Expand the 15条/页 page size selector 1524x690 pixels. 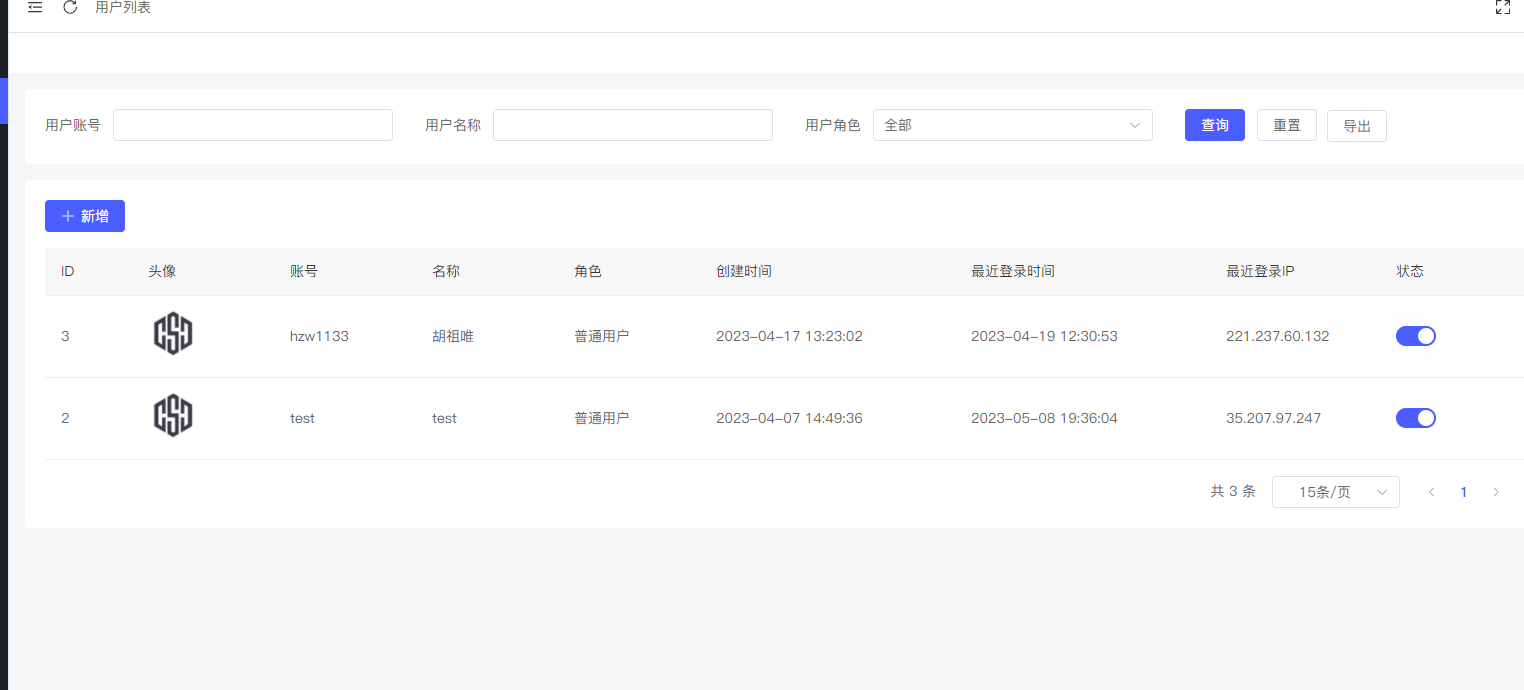[1335, 492]
